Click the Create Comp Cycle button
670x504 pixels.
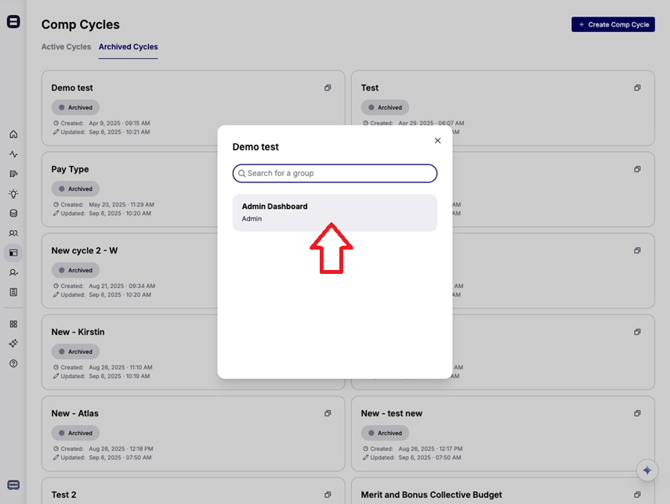tap(613, 24)
